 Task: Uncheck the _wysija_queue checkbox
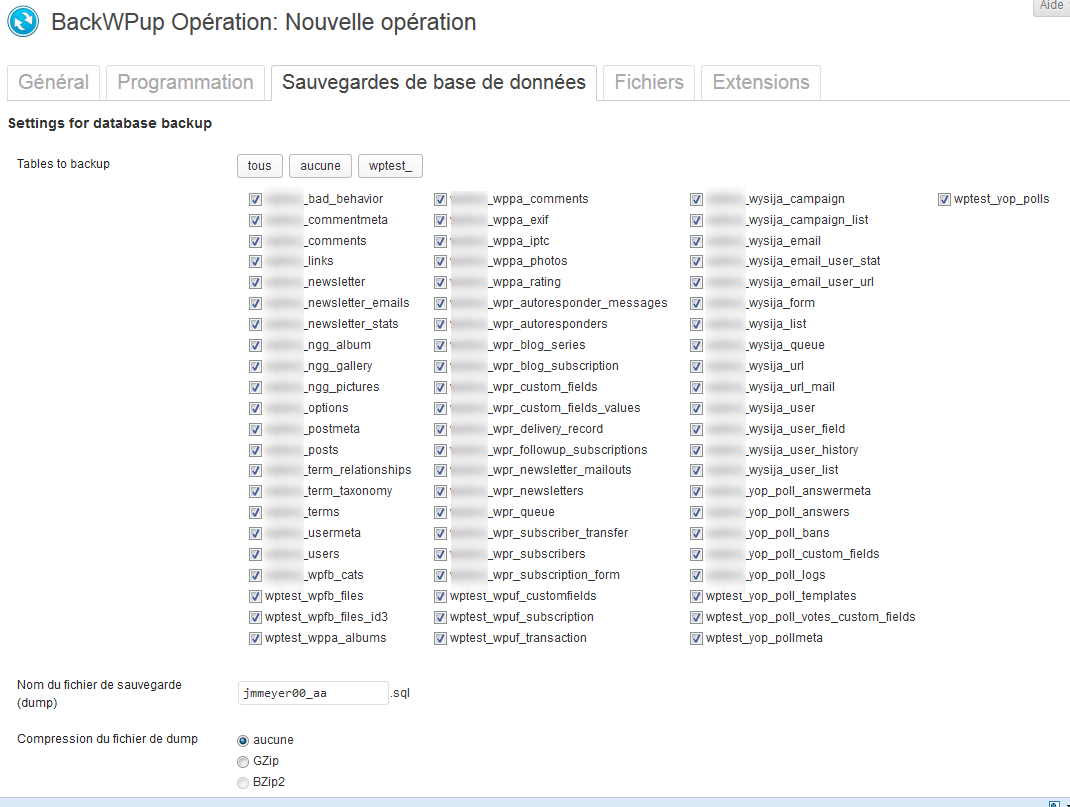point(696,346)
